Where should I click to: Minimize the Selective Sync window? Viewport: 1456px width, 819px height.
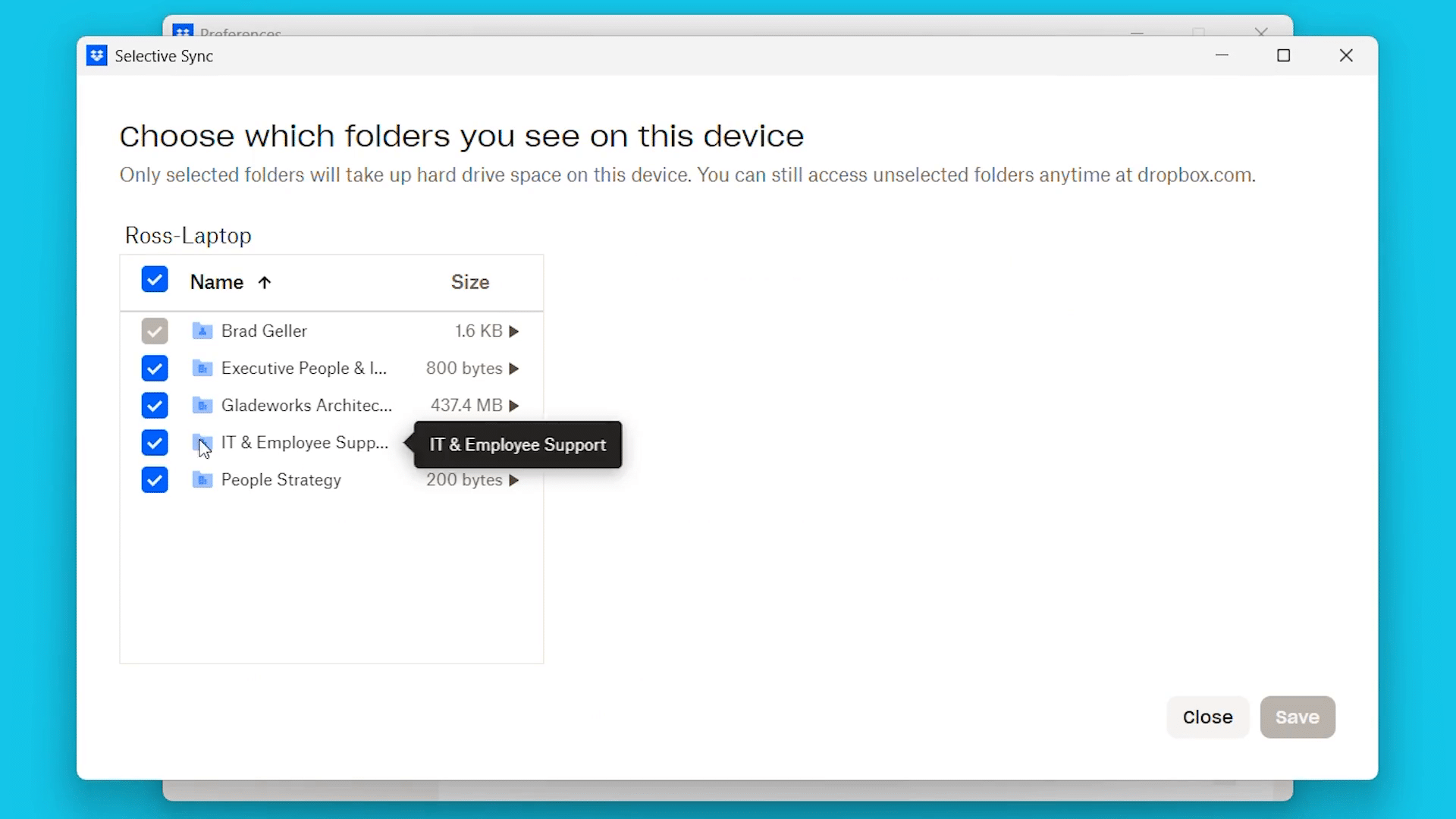tap(1222, 55)
